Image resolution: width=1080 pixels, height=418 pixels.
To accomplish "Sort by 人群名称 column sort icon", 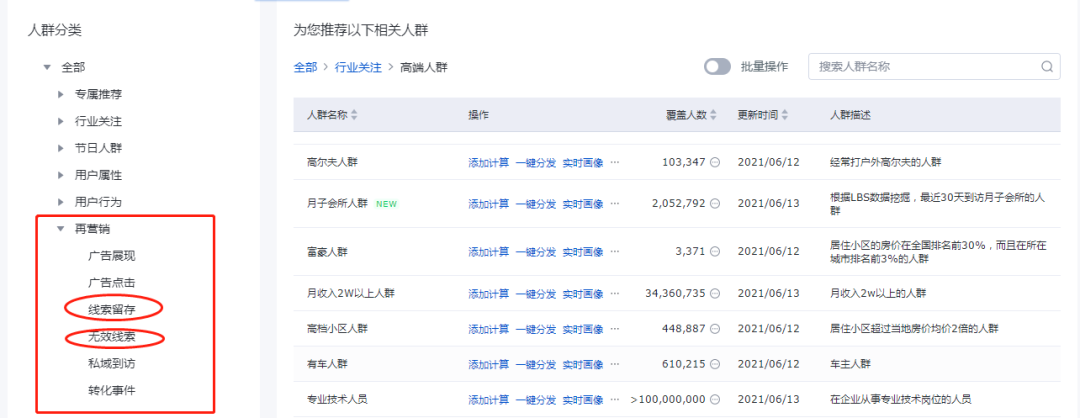I will (x=354, y=115).
